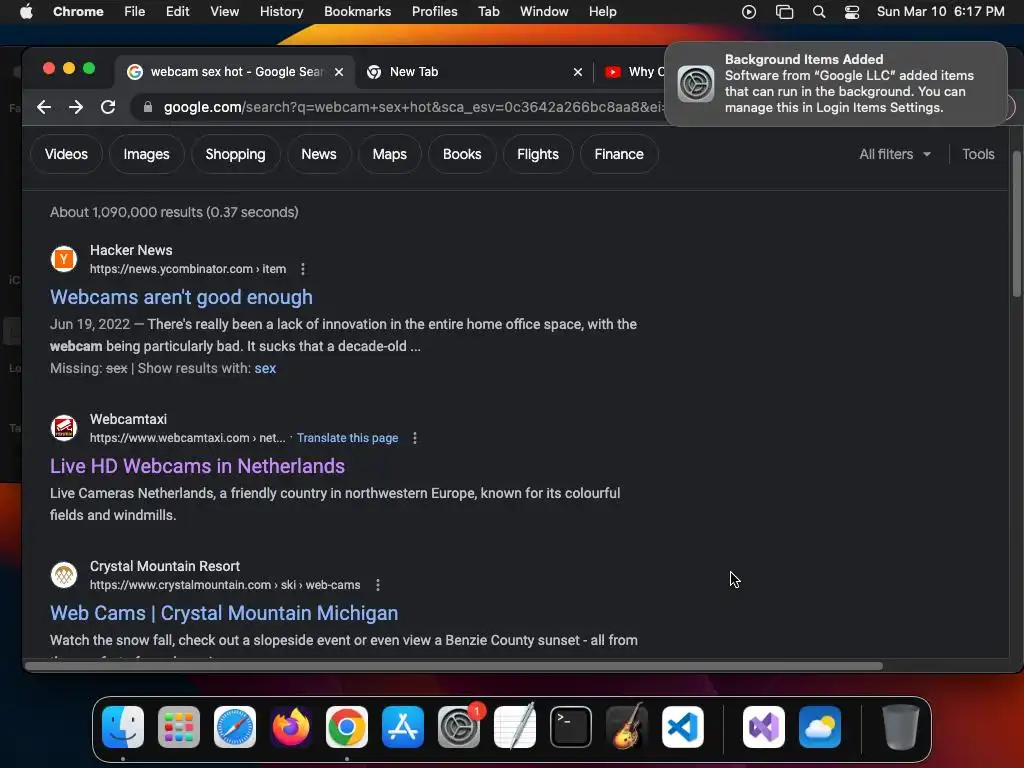Launch Safari from the dock
This screenshot has width=1024, height=768.
click(x=235, y=727)
